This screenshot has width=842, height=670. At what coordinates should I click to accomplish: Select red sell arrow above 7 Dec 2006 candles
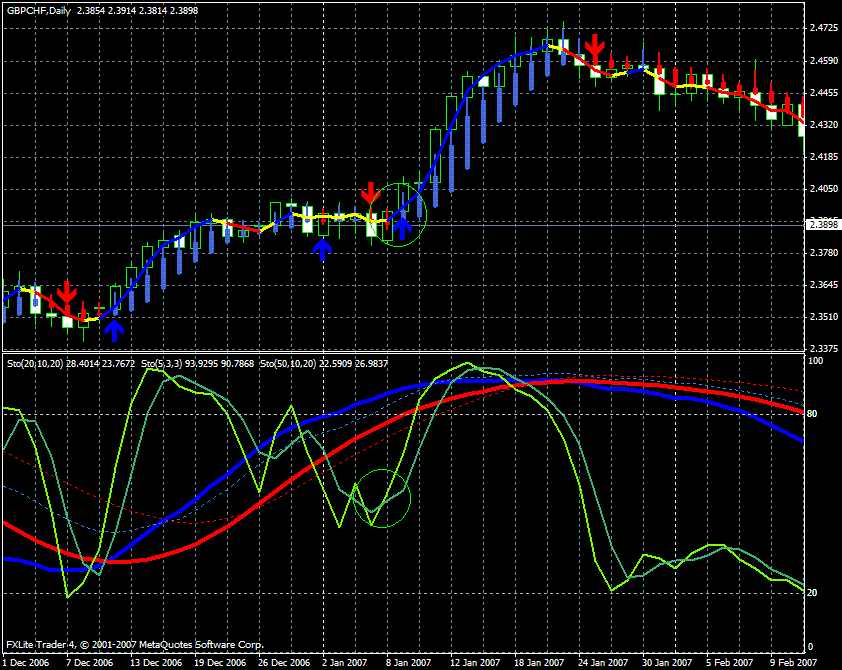click(x=67, y=292)
